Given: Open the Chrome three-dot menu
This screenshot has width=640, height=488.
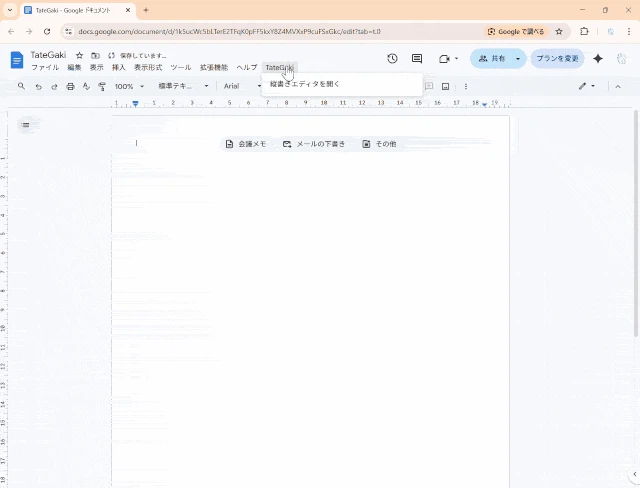Looking at the screenshot, I should click(x=629, y=31).
